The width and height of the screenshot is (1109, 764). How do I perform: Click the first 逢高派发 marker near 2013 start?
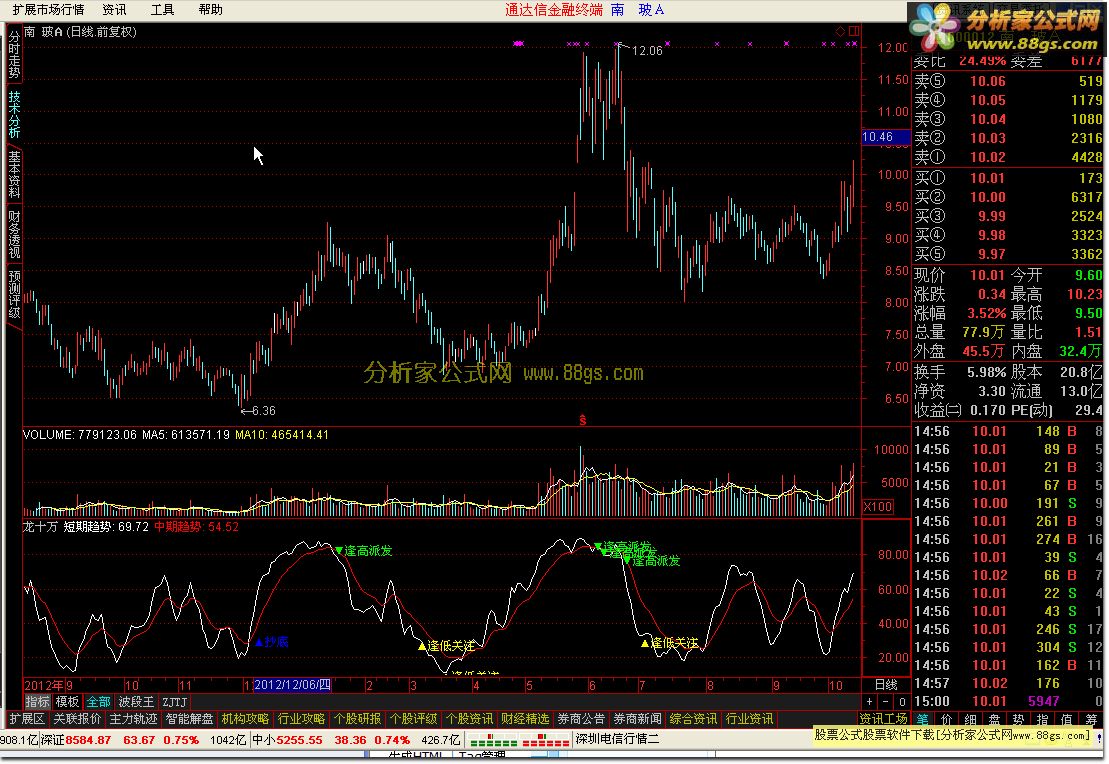click(x=364, y=550)
